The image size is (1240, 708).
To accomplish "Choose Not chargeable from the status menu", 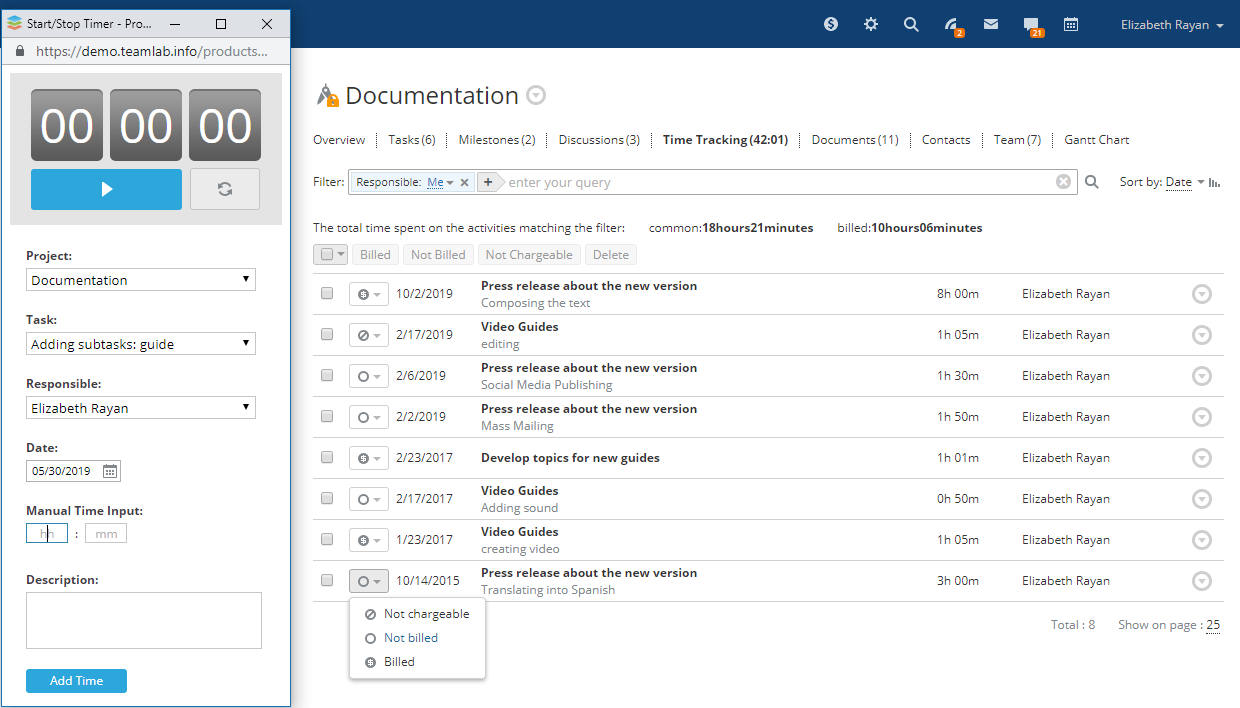I will coord(426,614).
